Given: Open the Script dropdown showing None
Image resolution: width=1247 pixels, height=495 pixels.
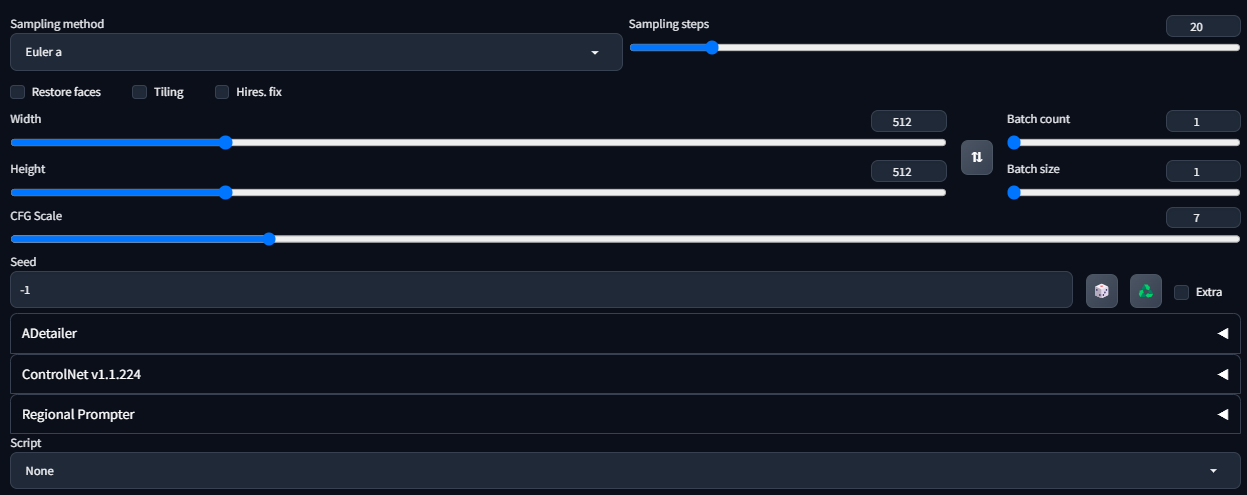Looking at the screenshot, I should [x=625, y=470].
